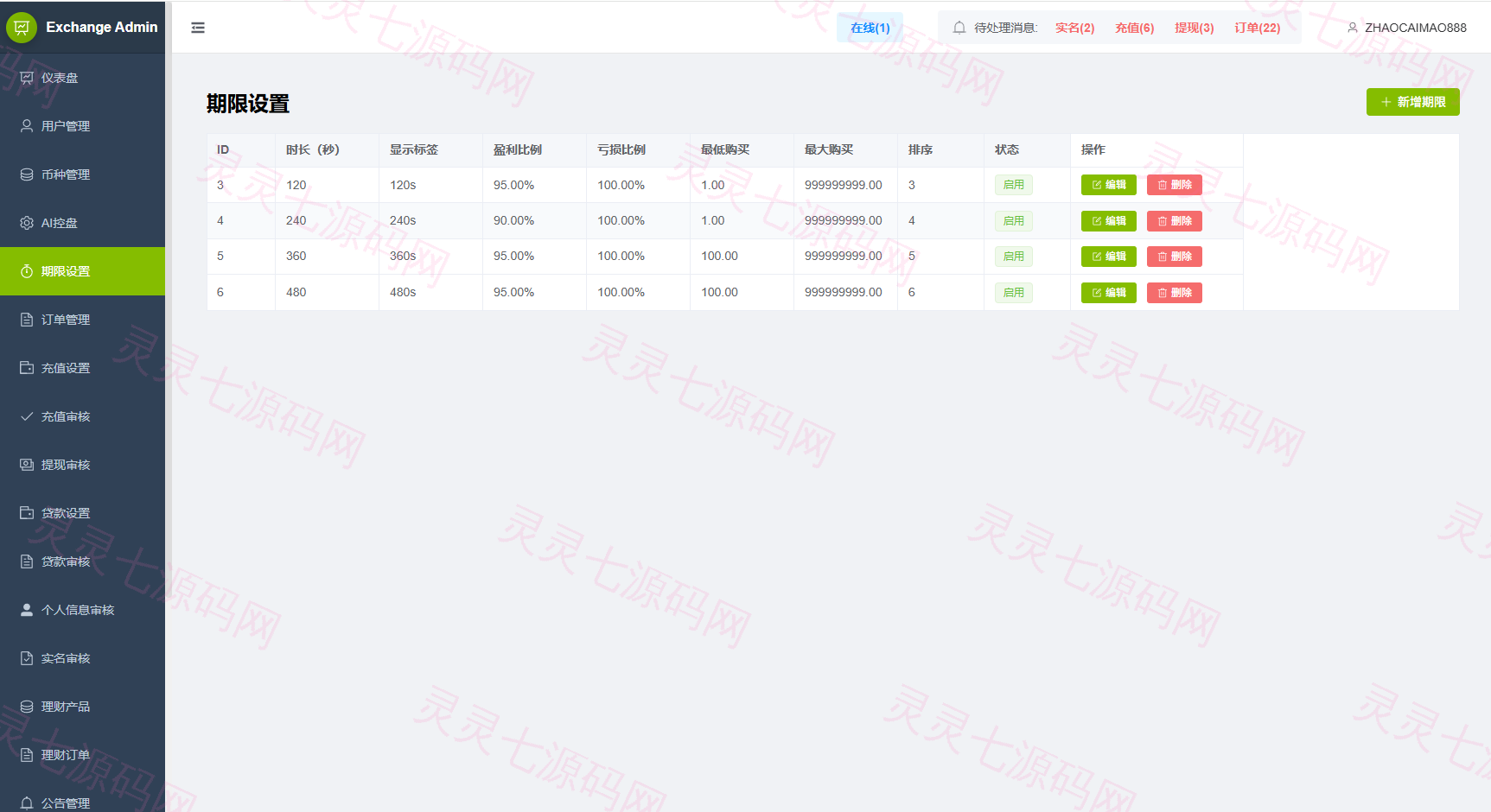The height and width of the screenshot is (812, 1491).
Task: Open 实名审核 in sidebar
Action: (82, 658)
